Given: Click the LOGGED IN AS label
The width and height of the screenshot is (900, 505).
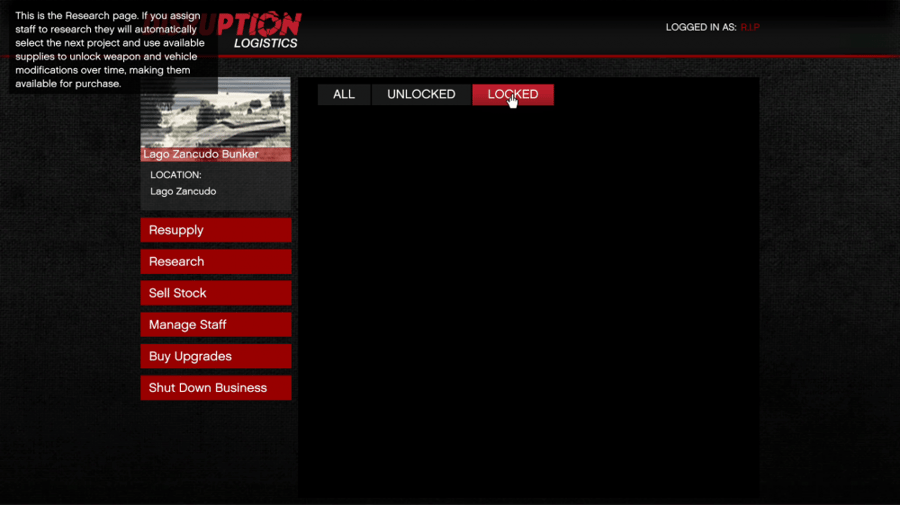Looking at the screenshot, I should point(701,28).
